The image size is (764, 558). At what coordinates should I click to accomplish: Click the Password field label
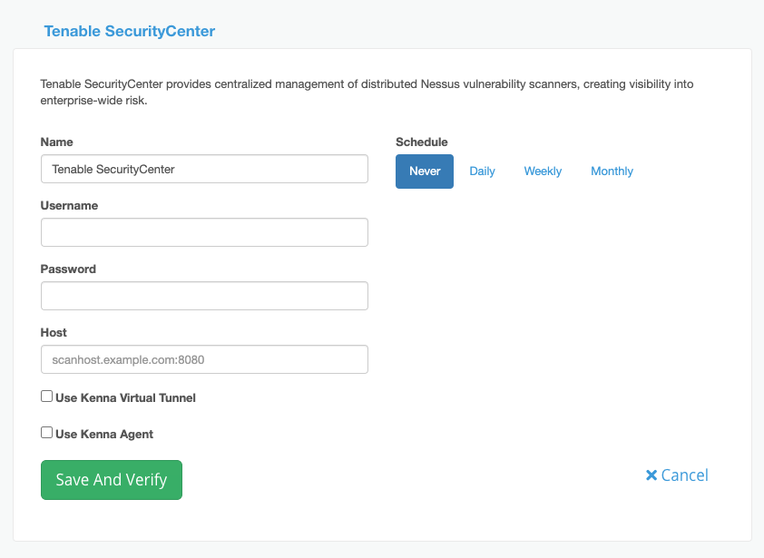click(x=68, y=269)
